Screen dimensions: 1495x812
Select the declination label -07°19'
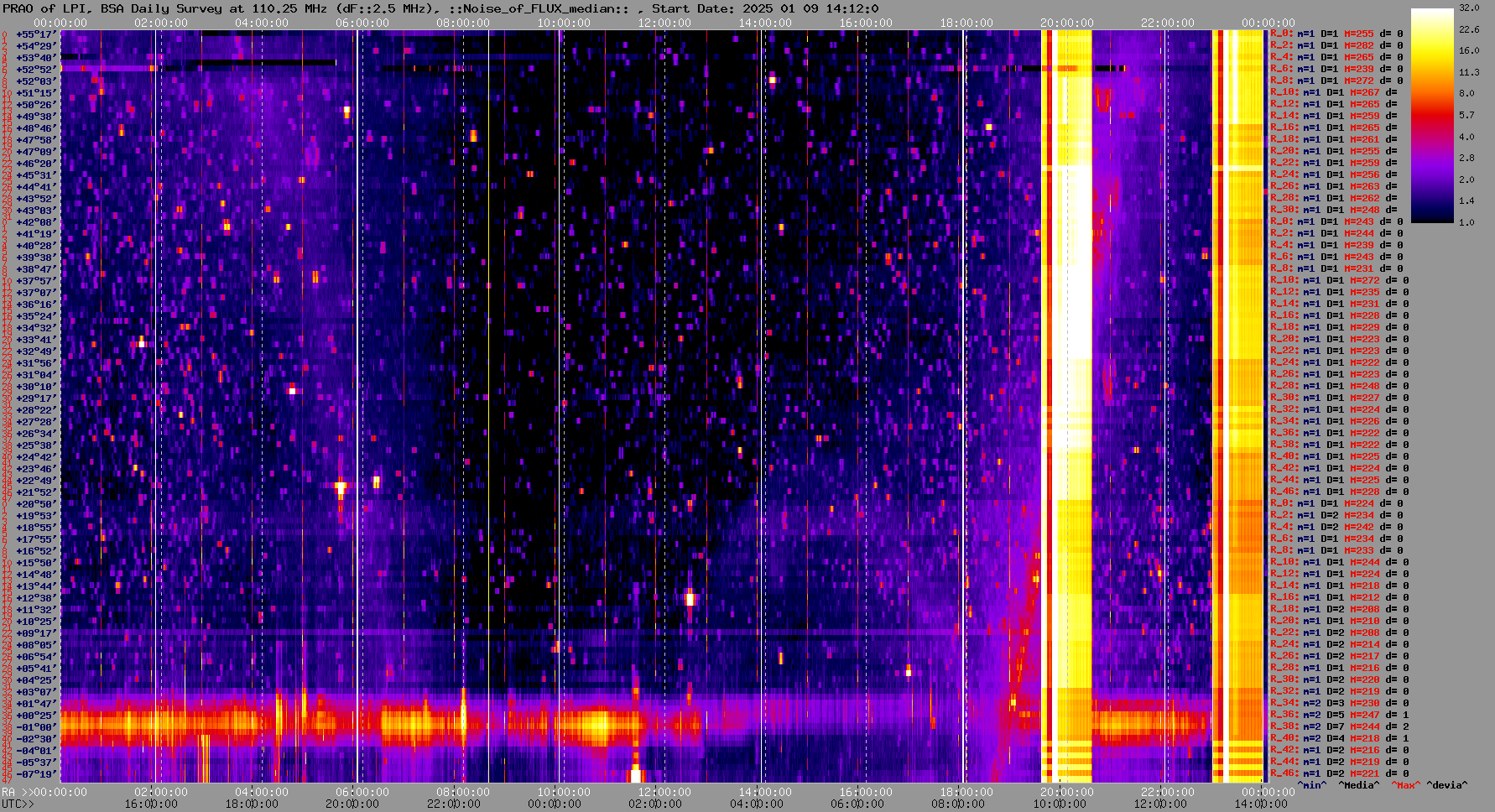pyautogui.click(x=36, y=774)
